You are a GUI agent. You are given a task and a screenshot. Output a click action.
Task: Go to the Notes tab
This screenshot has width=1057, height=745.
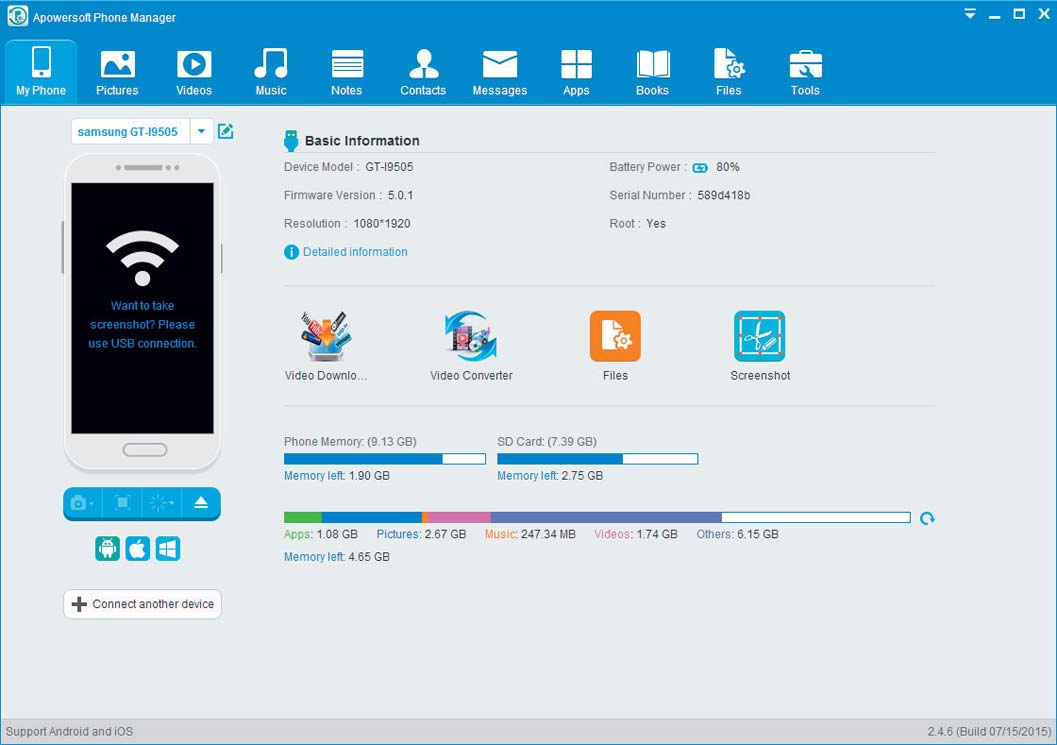point(346,72)
